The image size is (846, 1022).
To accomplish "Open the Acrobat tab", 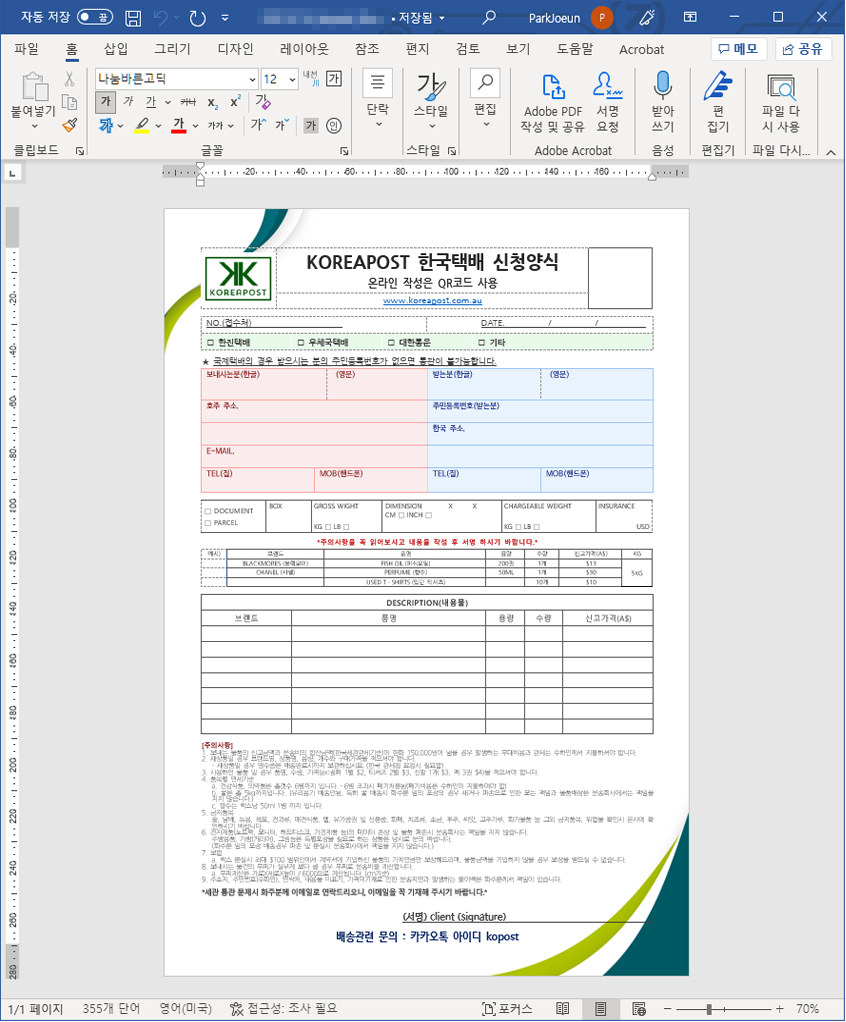I will point(641,50).
